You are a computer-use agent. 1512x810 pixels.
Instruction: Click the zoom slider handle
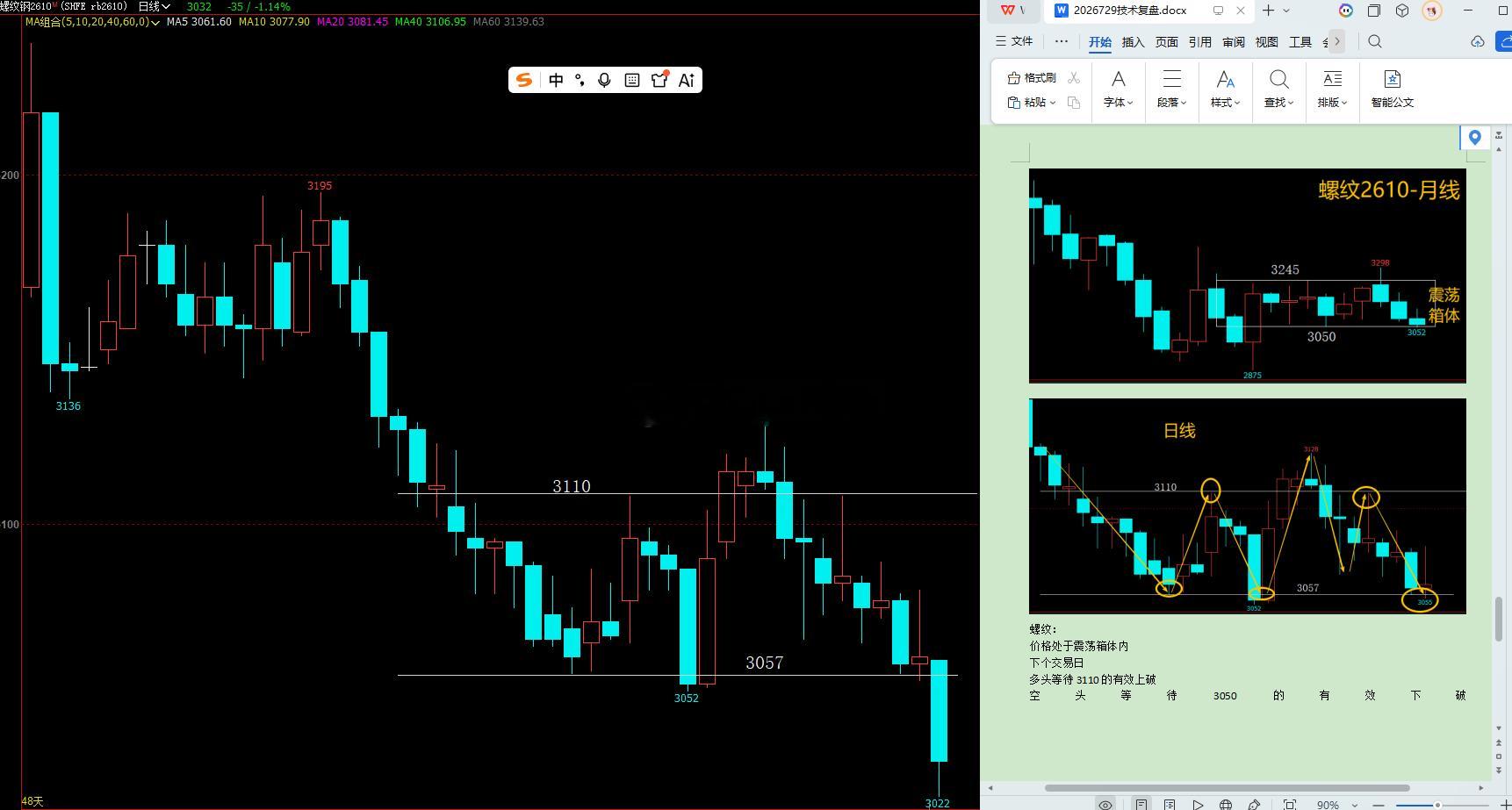click(1437, 805)
